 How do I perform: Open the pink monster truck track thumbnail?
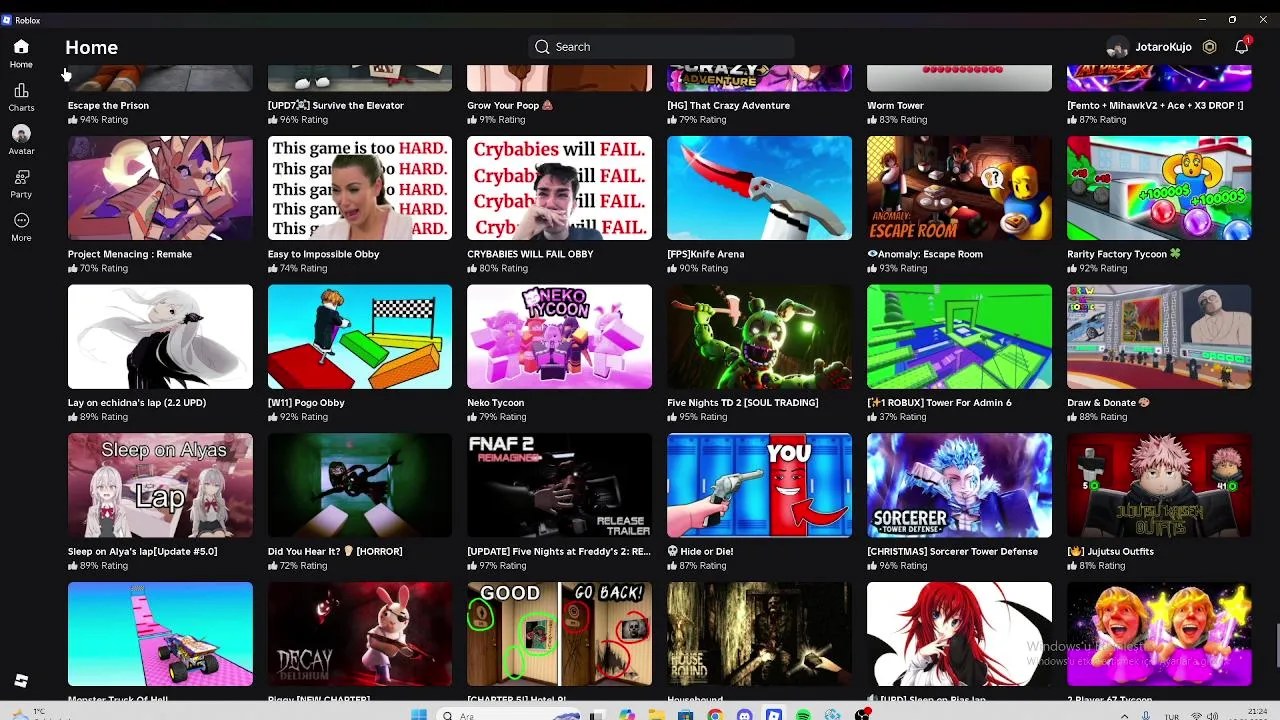160,634
